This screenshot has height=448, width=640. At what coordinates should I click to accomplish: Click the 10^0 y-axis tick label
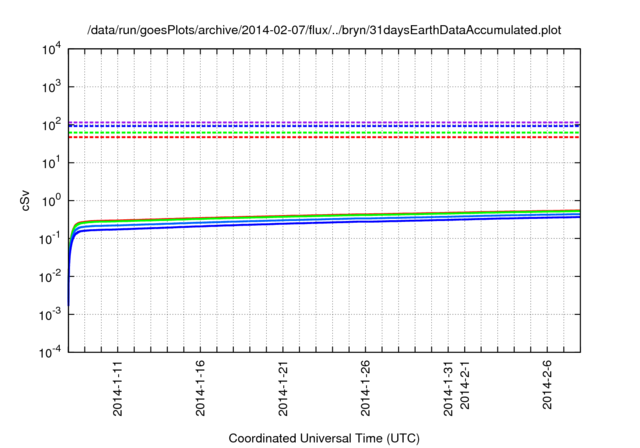[x=52, y=200]
